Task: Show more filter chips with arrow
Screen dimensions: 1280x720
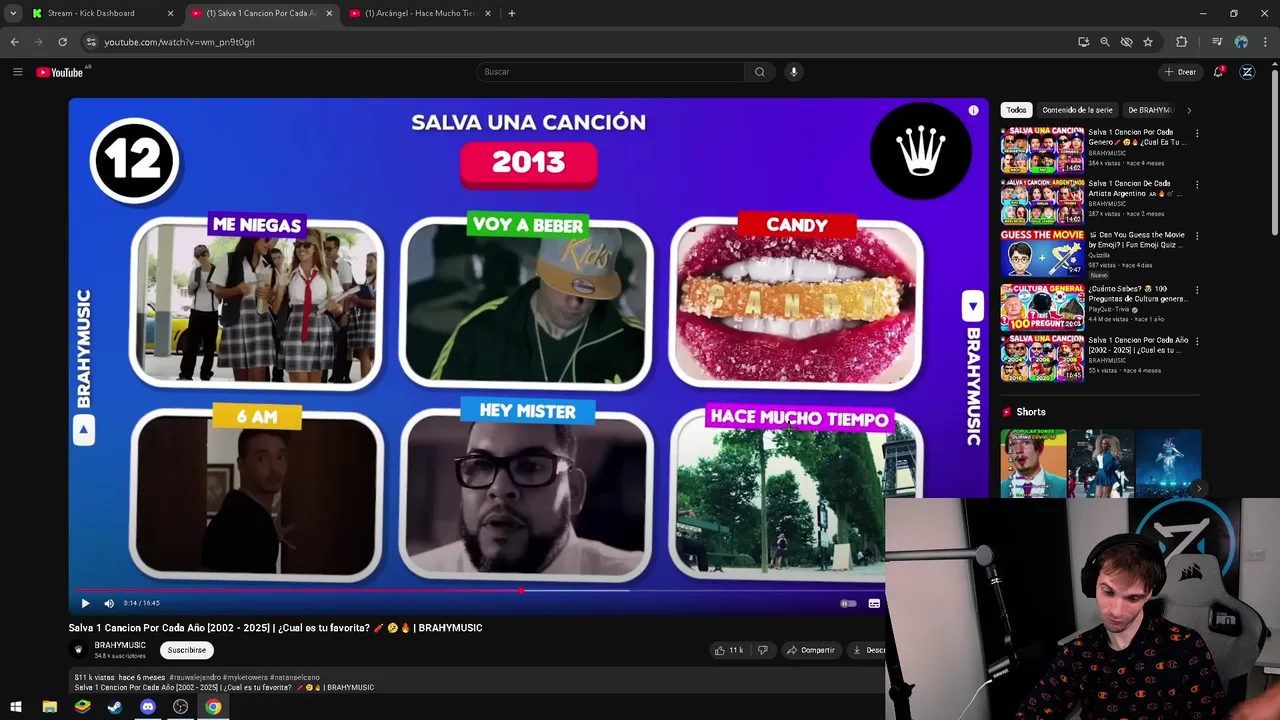Action: pos(1189,110)
